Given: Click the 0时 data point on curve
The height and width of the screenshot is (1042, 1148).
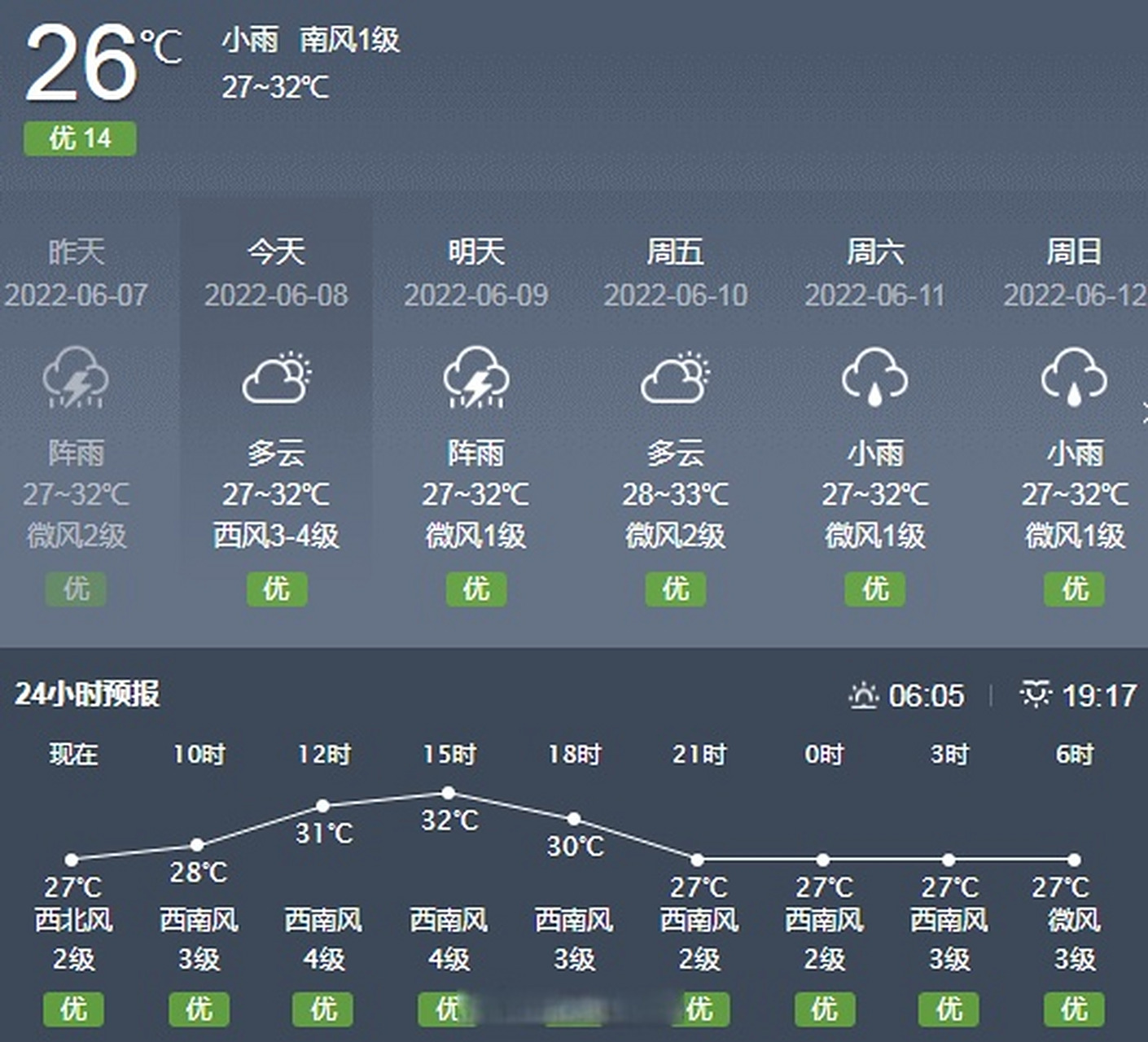Looking at the screenshot, I should (823, 860).
